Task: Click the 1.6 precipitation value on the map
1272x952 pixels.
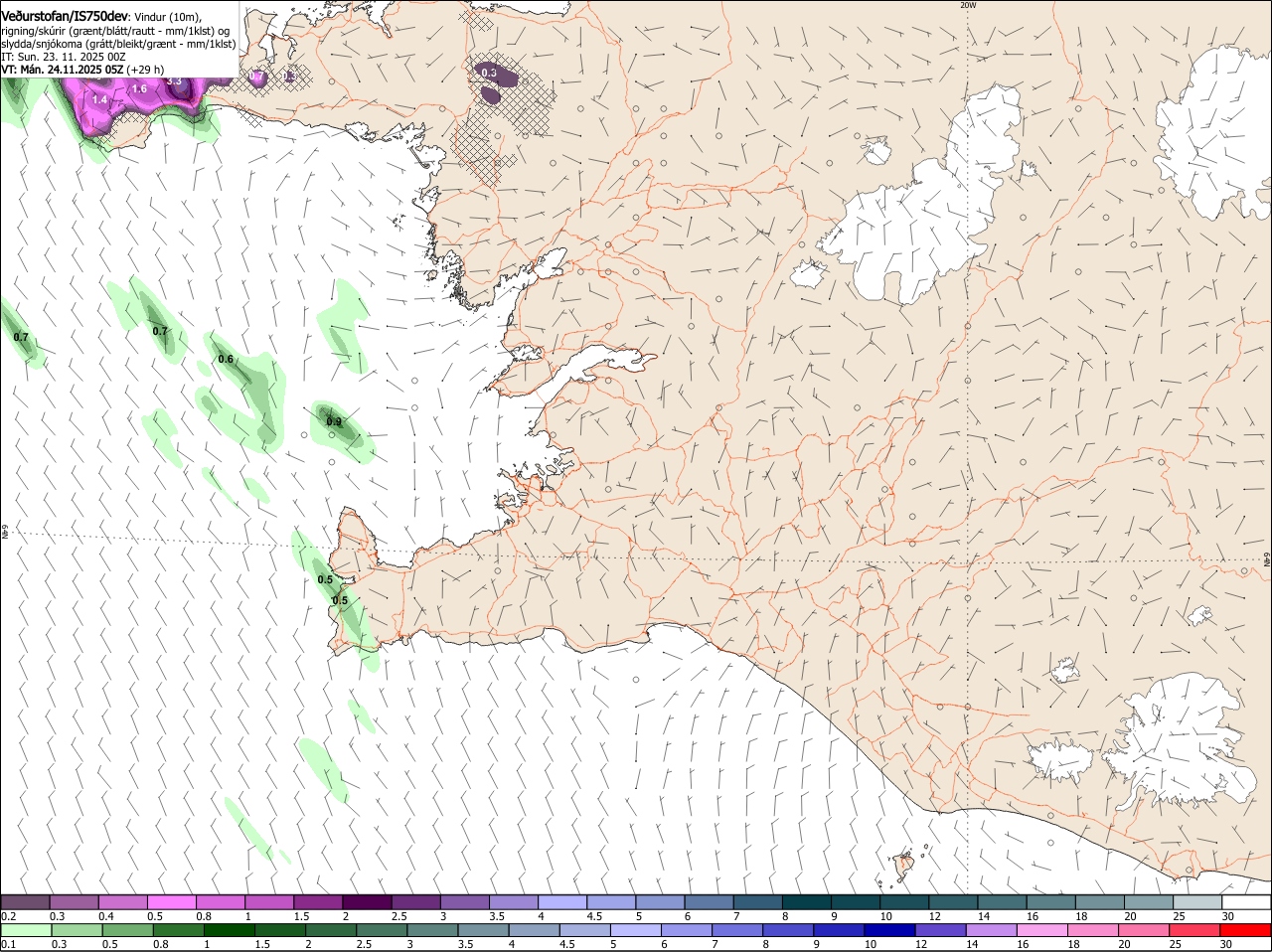Action: pyautogui.click(x=139, y=89)
